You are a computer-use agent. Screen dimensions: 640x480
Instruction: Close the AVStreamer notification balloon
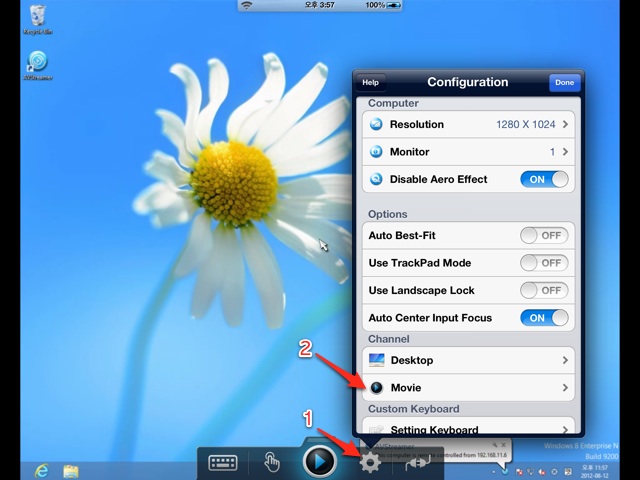(x=503, y=445)
